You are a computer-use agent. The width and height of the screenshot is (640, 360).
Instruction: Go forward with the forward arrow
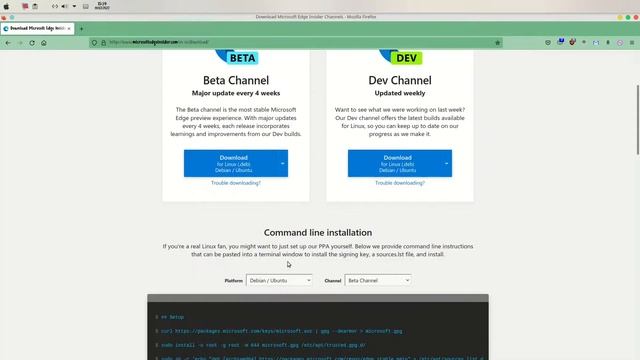(x=20, y=42)
